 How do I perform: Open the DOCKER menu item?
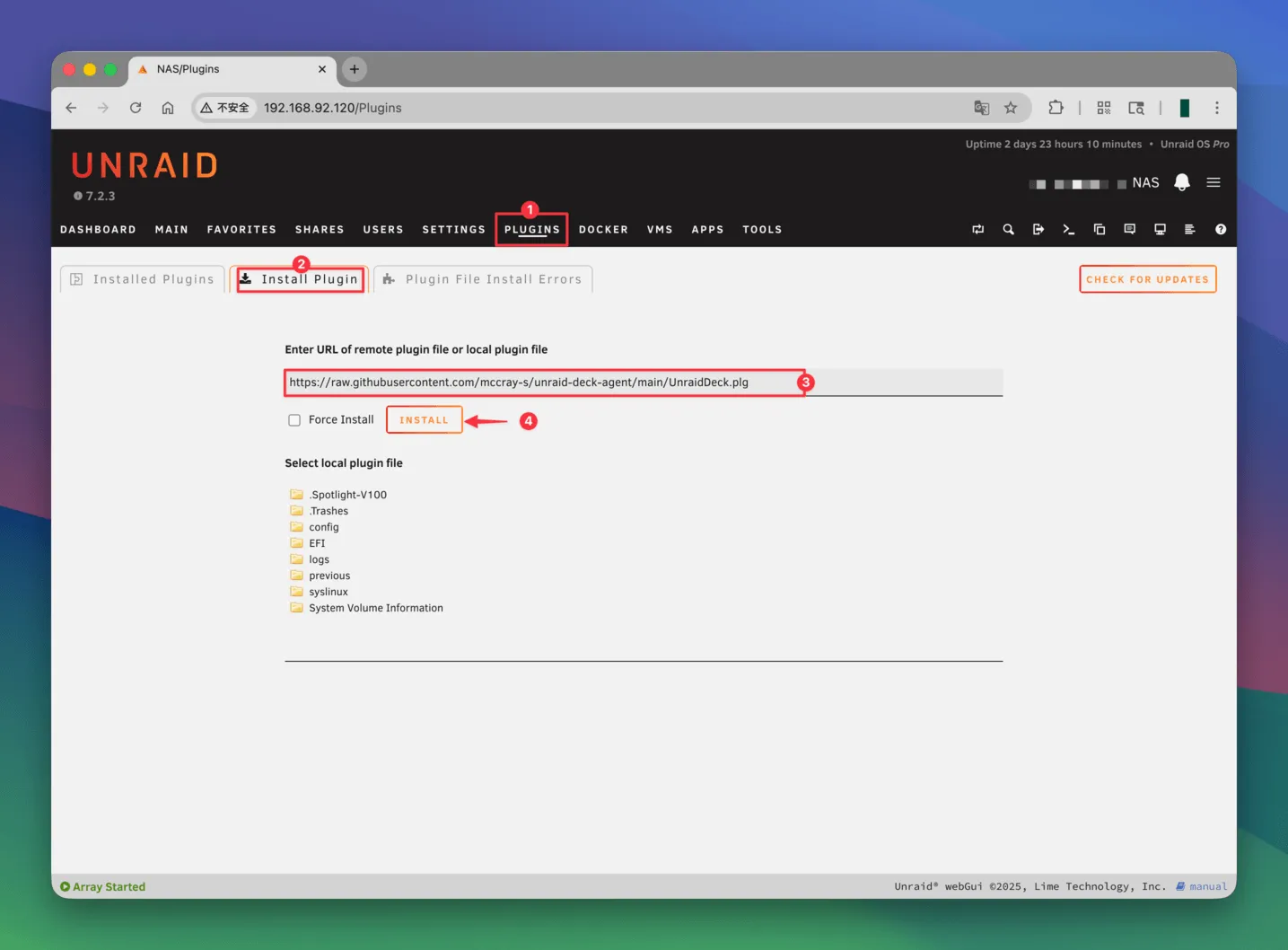(603, 230)
